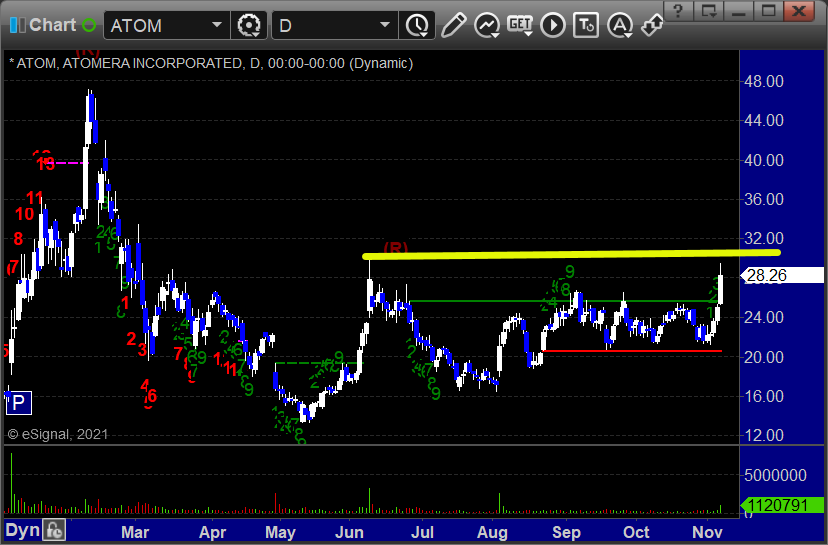Open the clock time template menu
Image resolution: width=828 pixels, height=545 pixels.
(417, 25)
